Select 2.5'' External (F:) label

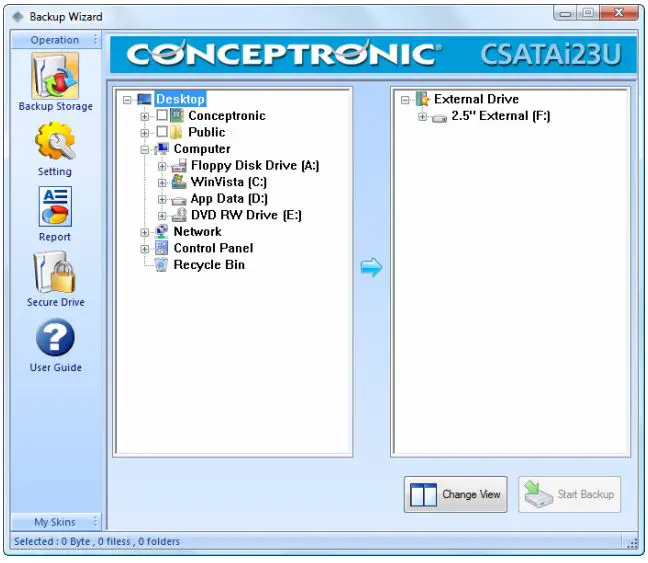click(501, 116)
